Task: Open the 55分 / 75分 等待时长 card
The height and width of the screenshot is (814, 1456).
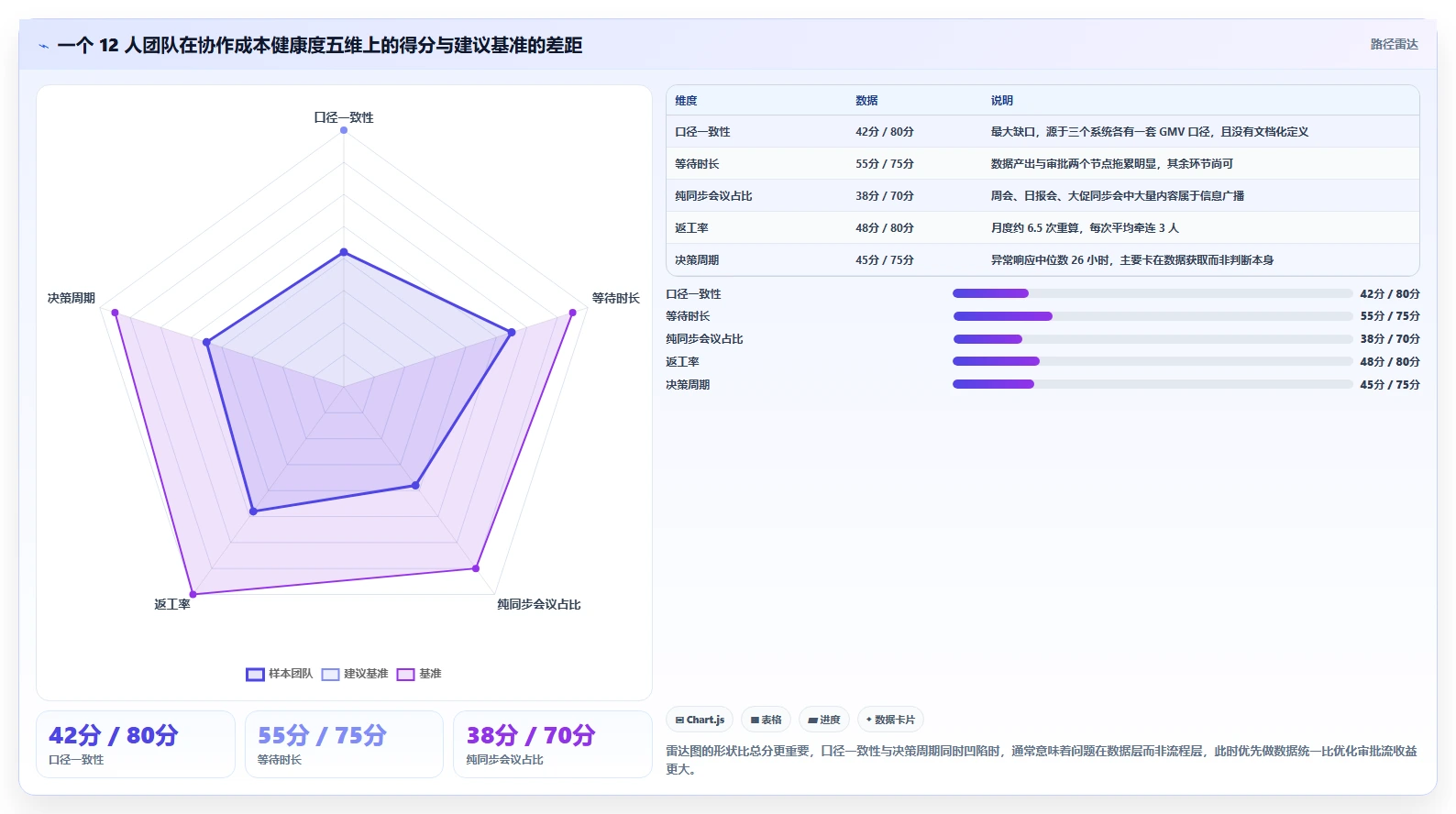Action: [x=344, y=744]
